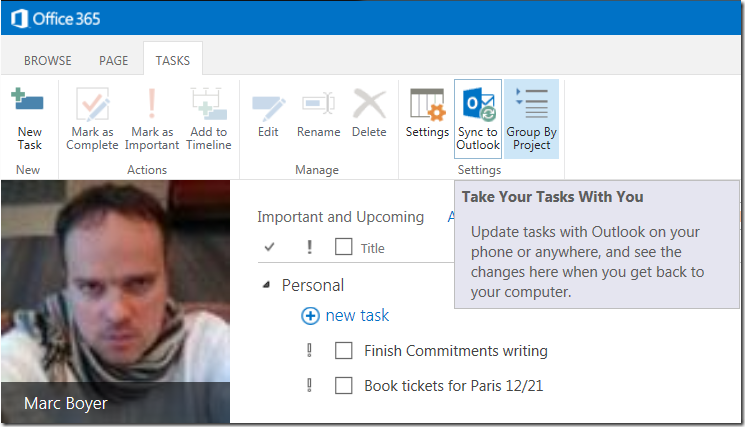Switch to the BROWSE tab
The width and height of the screenshot is (745, 427).
coord(50,61)
